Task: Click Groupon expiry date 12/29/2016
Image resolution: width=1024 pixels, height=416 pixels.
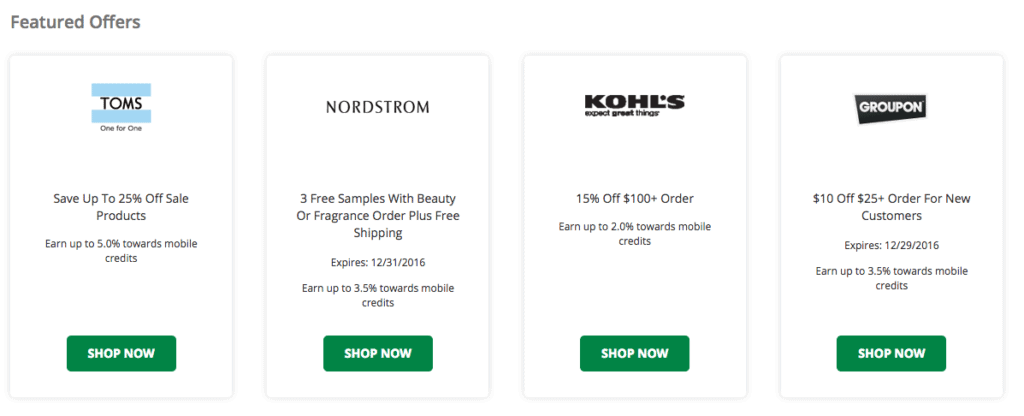Action: (890, 245)
